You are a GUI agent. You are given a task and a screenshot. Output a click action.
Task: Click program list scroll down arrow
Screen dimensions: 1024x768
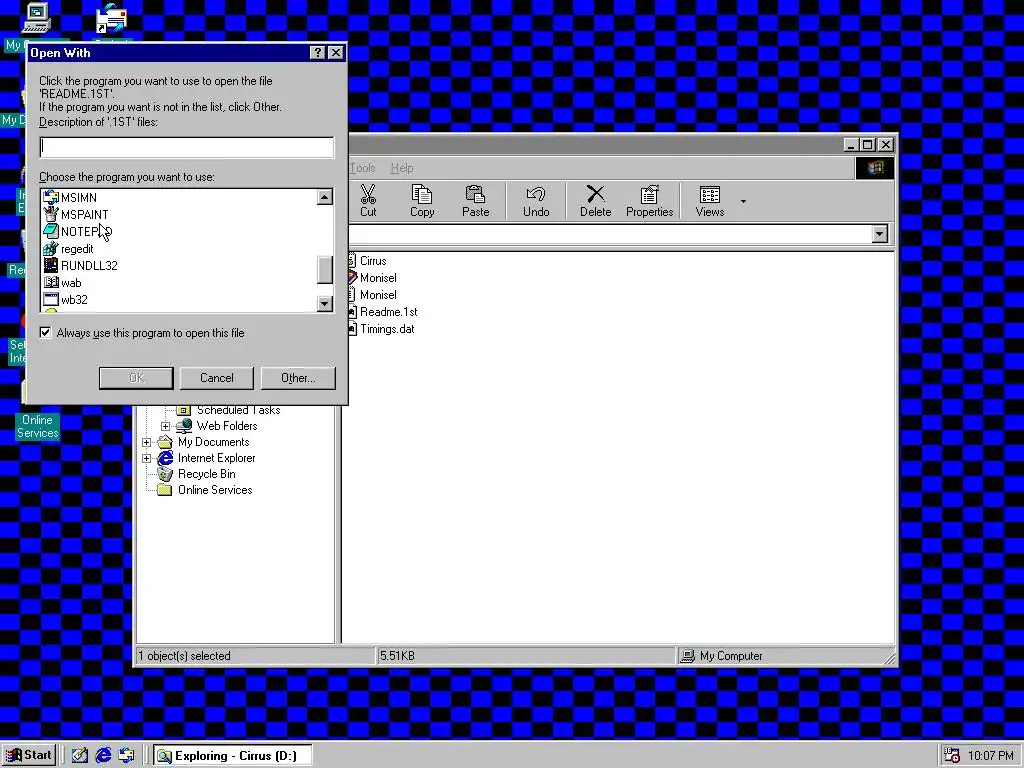tap(325, 303)
